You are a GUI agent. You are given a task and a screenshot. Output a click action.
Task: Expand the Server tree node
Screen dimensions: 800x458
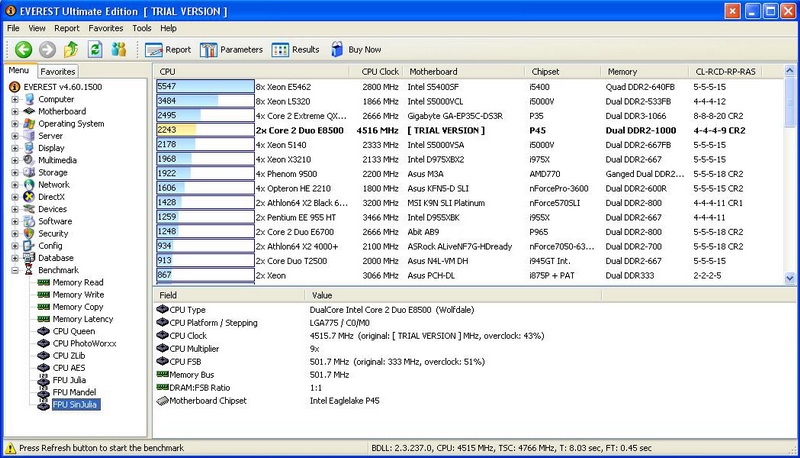point(15,136)
